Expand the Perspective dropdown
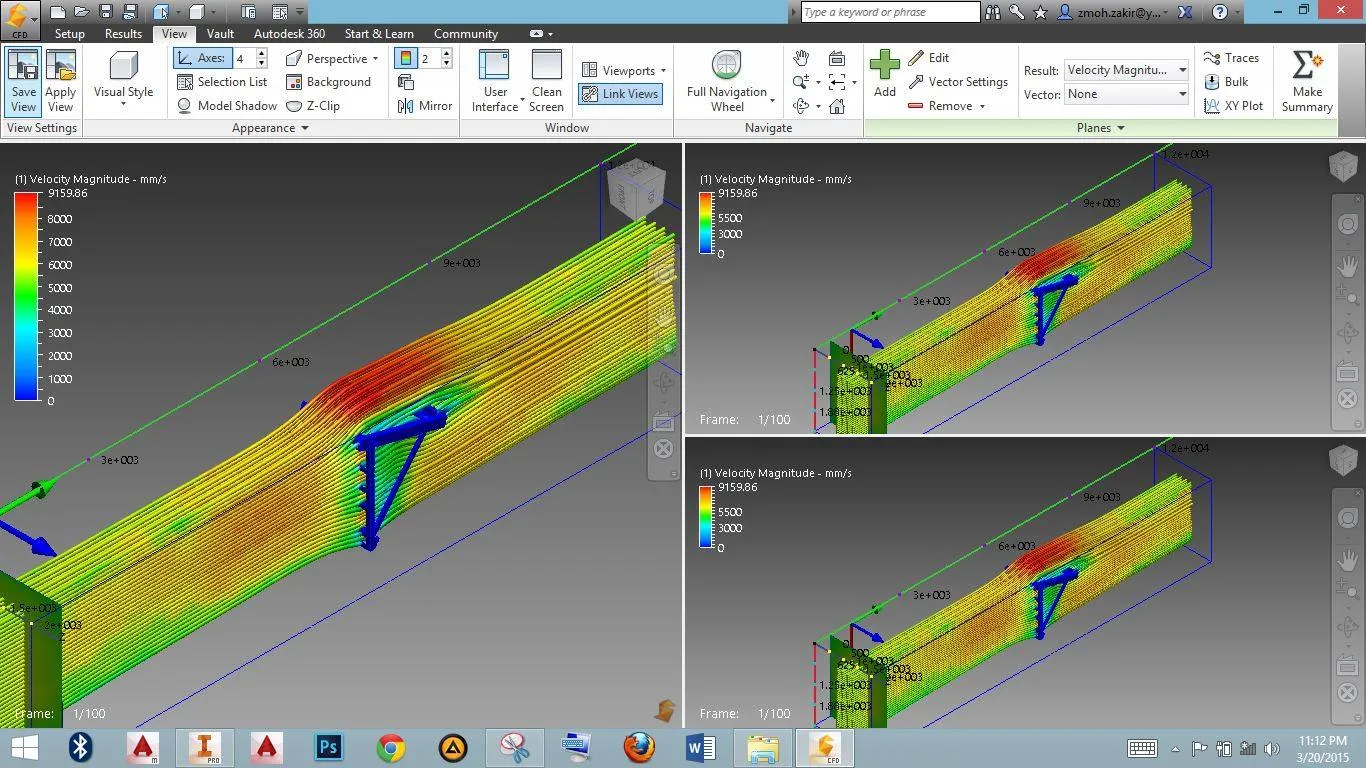Image resolution: width=1366 pixels, height=768 pixels. pos(375,59)
